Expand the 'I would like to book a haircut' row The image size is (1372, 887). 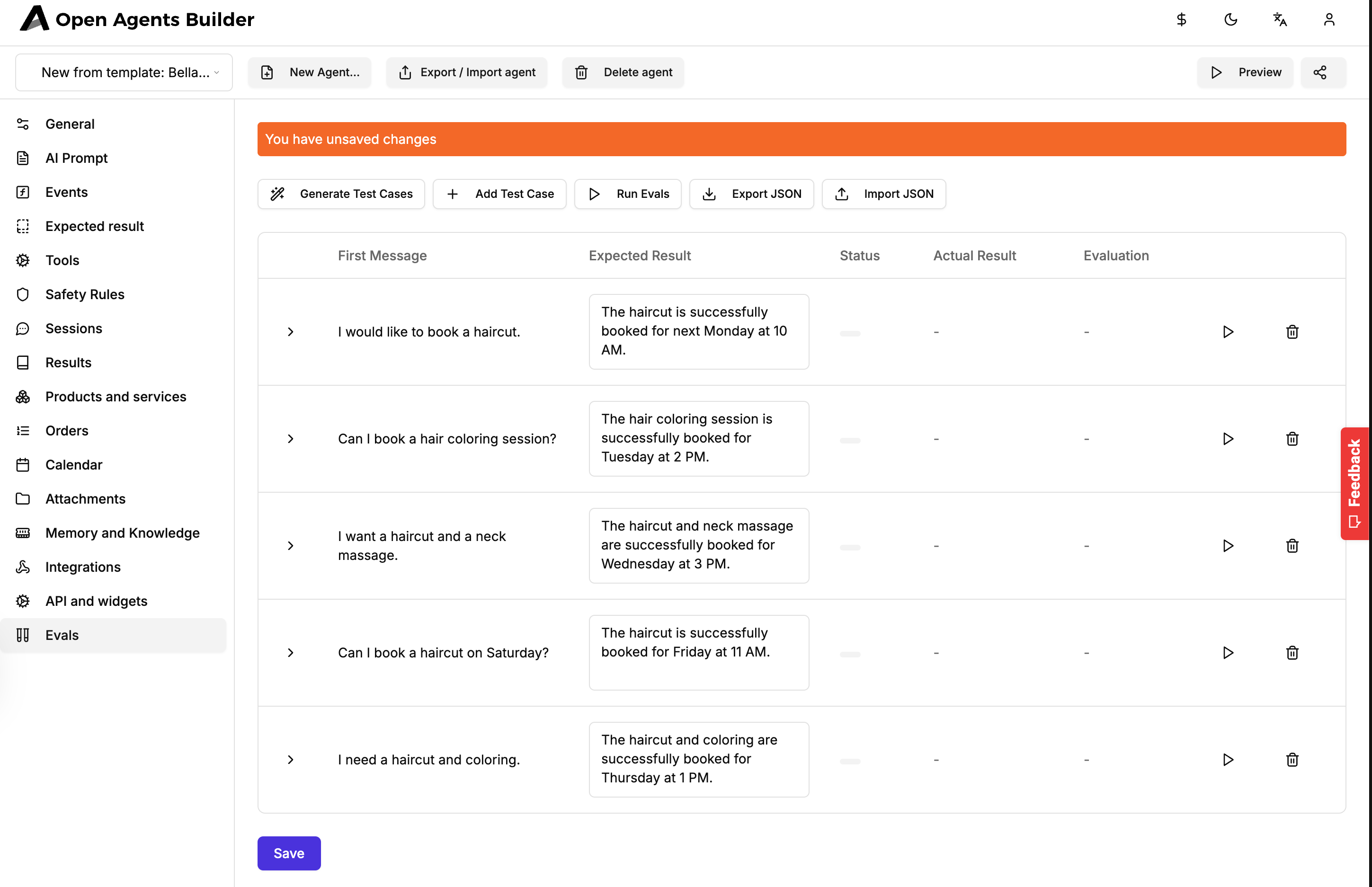290,332
